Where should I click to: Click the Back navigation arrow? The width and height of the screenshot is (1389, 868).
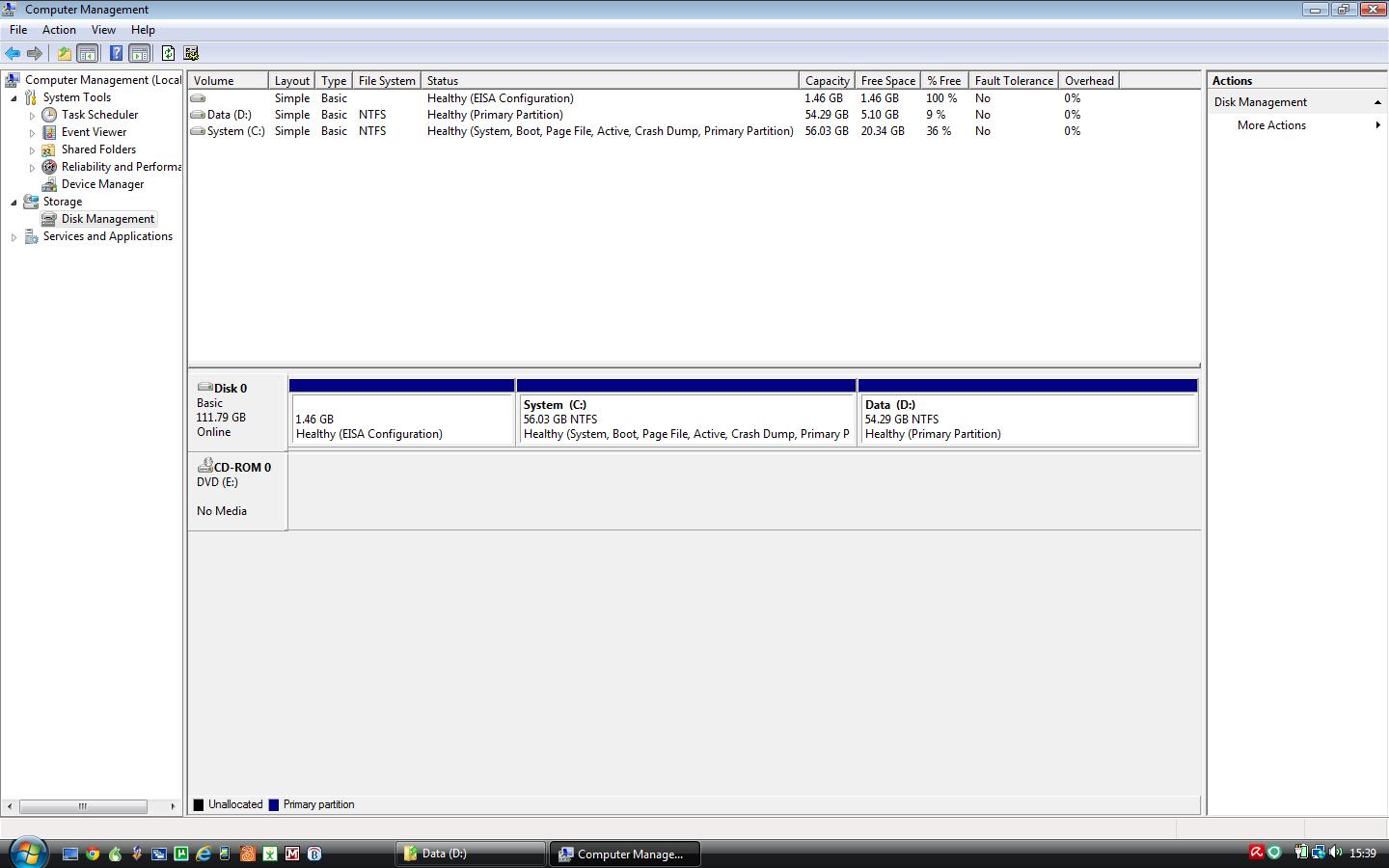point(13,53)
